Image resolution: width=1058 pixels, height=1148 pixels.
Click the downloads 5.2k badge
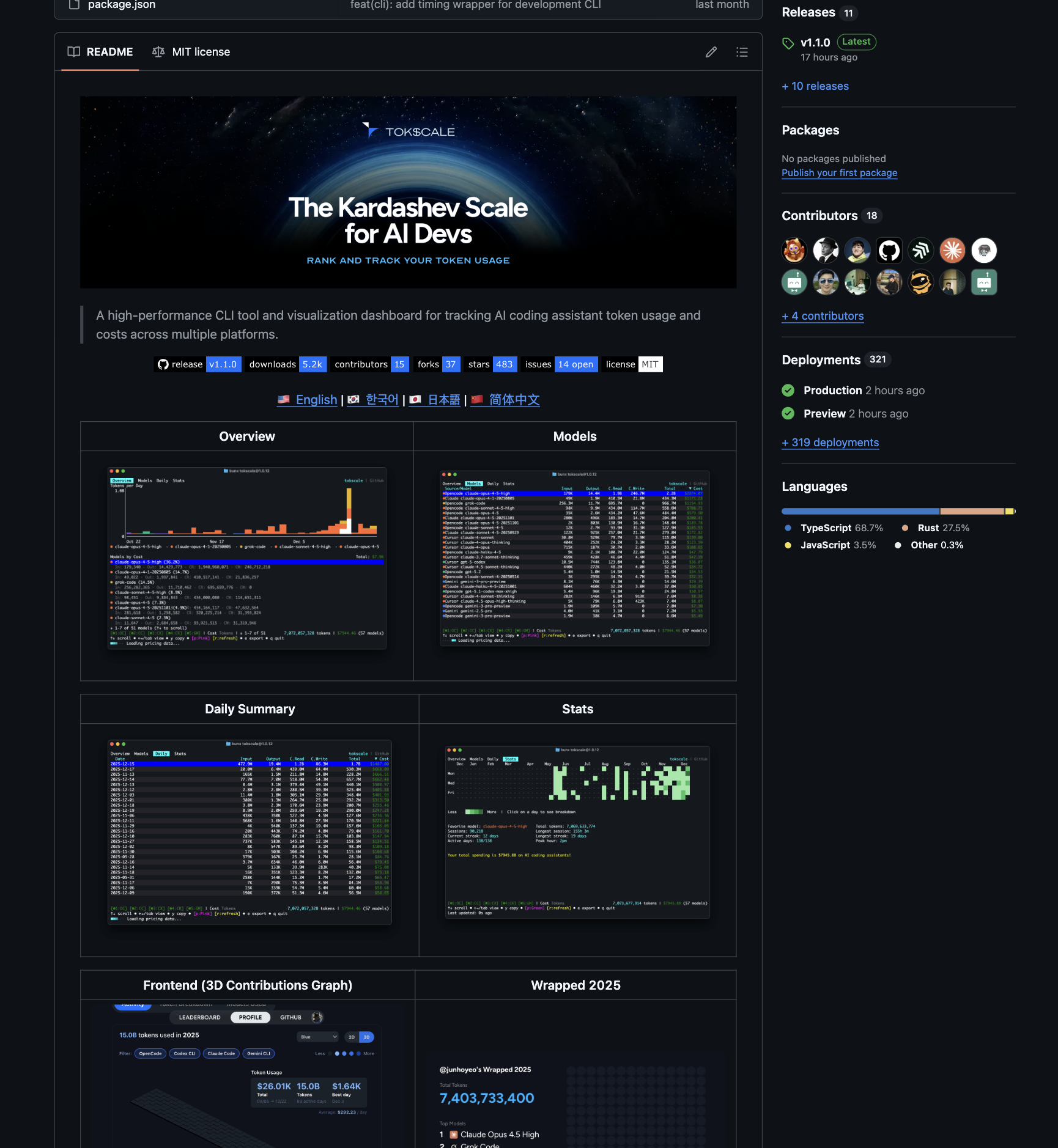point(286,364)
